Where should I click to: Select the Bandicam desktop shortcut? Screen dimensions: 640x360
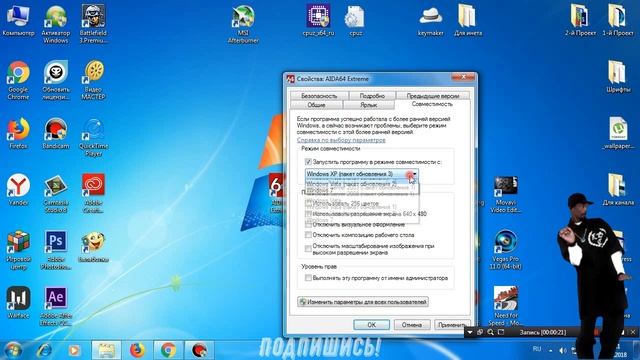[56, 134]
